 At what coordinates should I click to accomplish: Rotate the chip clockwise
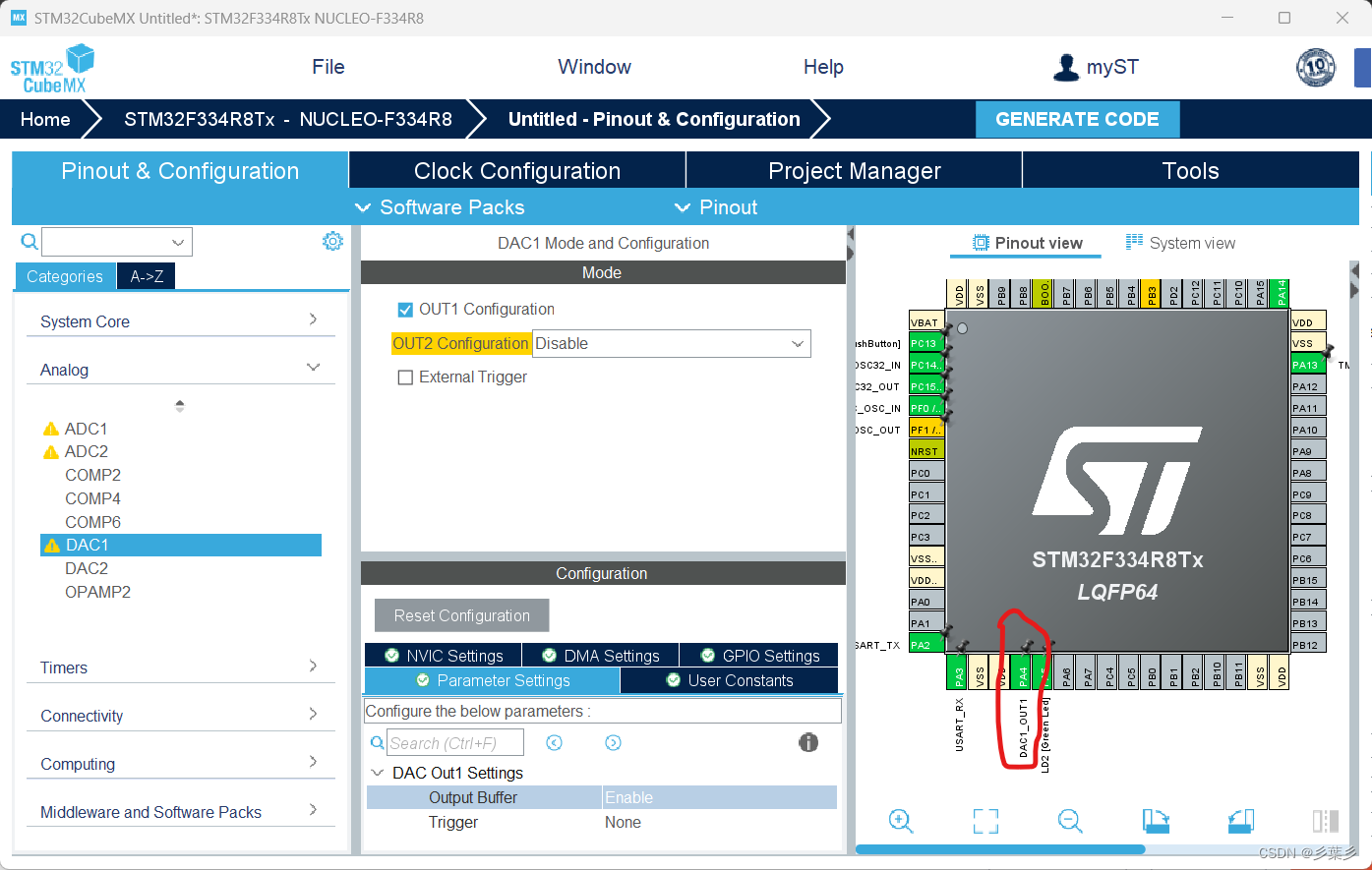(1156, 821)
